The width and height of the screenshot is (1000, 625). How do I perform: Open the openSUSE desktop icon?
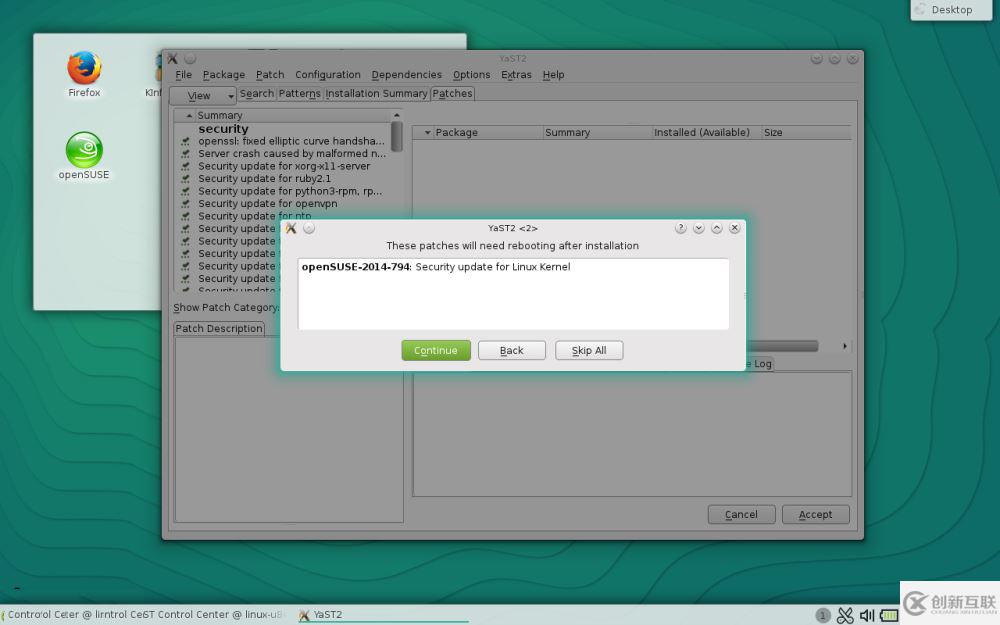[x=84, y=156]
